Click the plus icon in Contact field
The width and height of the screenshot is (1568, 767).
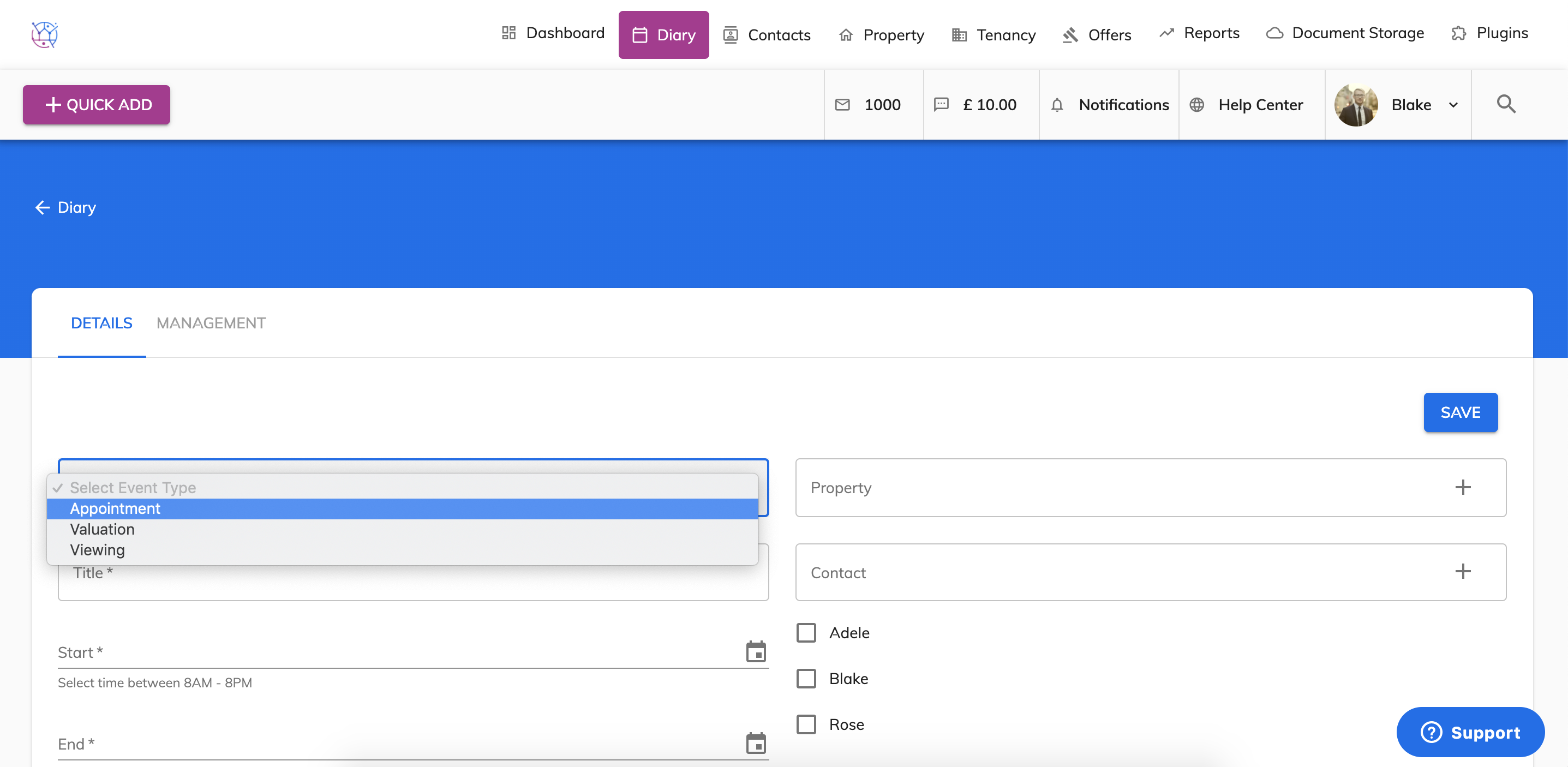(1462, 571)
